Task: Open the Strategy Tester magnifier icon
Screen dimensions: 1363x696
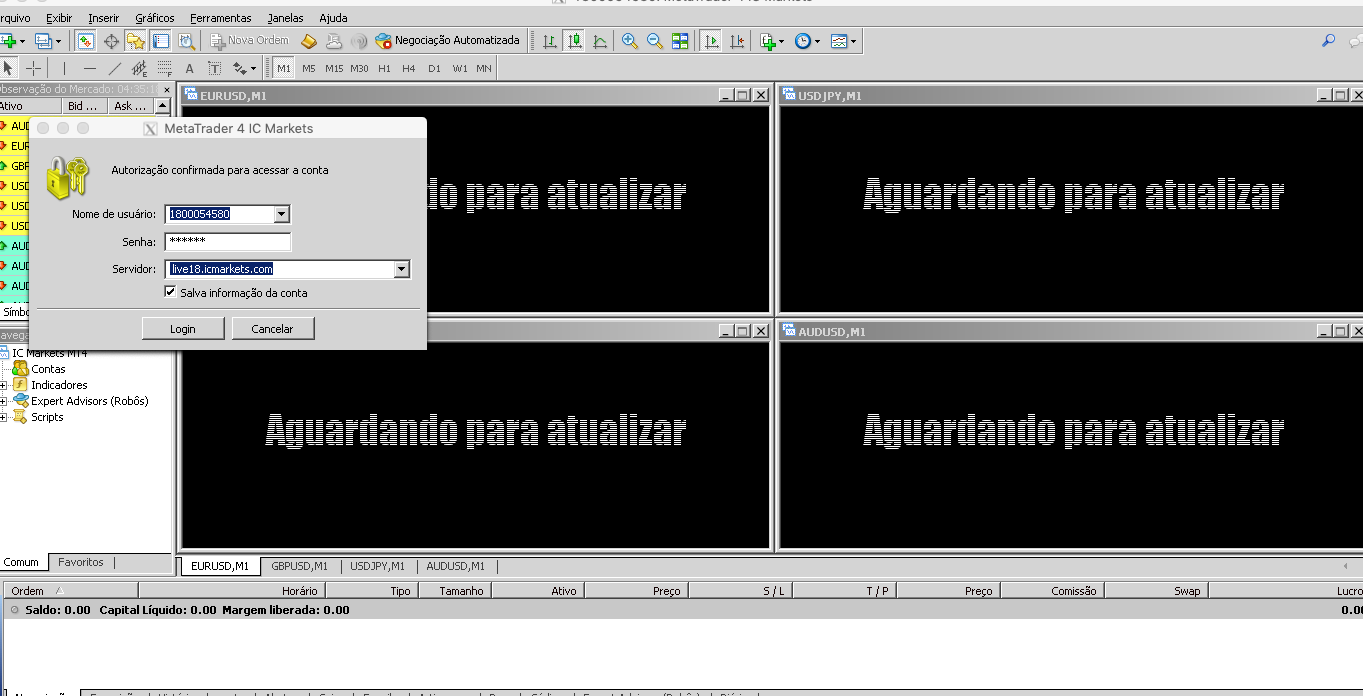Action: [x=186, y=41]
